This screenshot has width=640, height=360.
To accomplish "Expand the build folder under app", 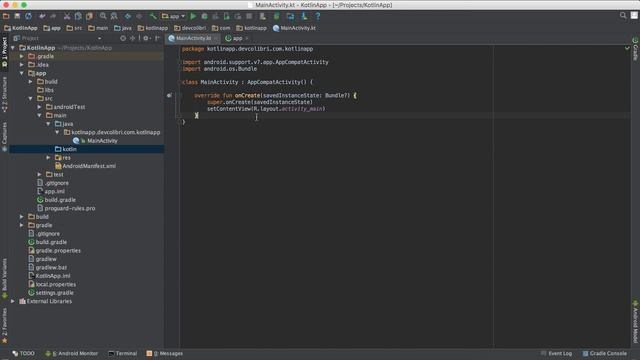I will pyautogui.click(x=31, y=82).
